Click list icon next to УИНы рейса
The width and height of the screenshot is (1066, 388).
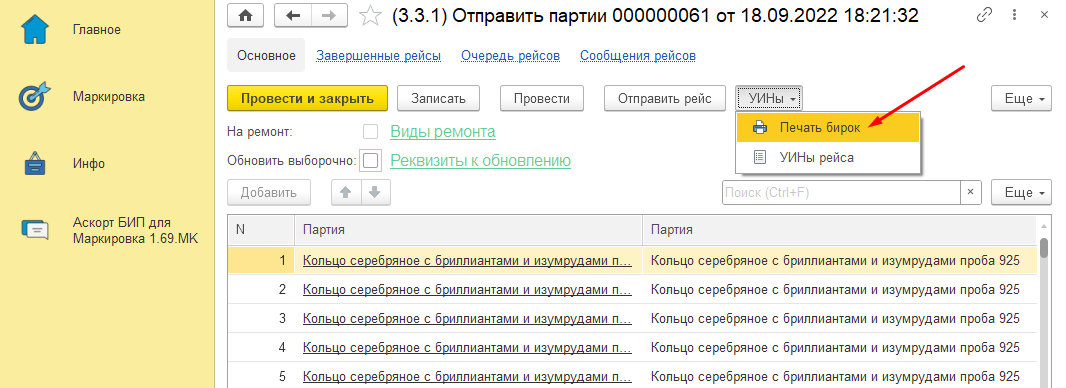pyautogui.click(x=760, y=158)
